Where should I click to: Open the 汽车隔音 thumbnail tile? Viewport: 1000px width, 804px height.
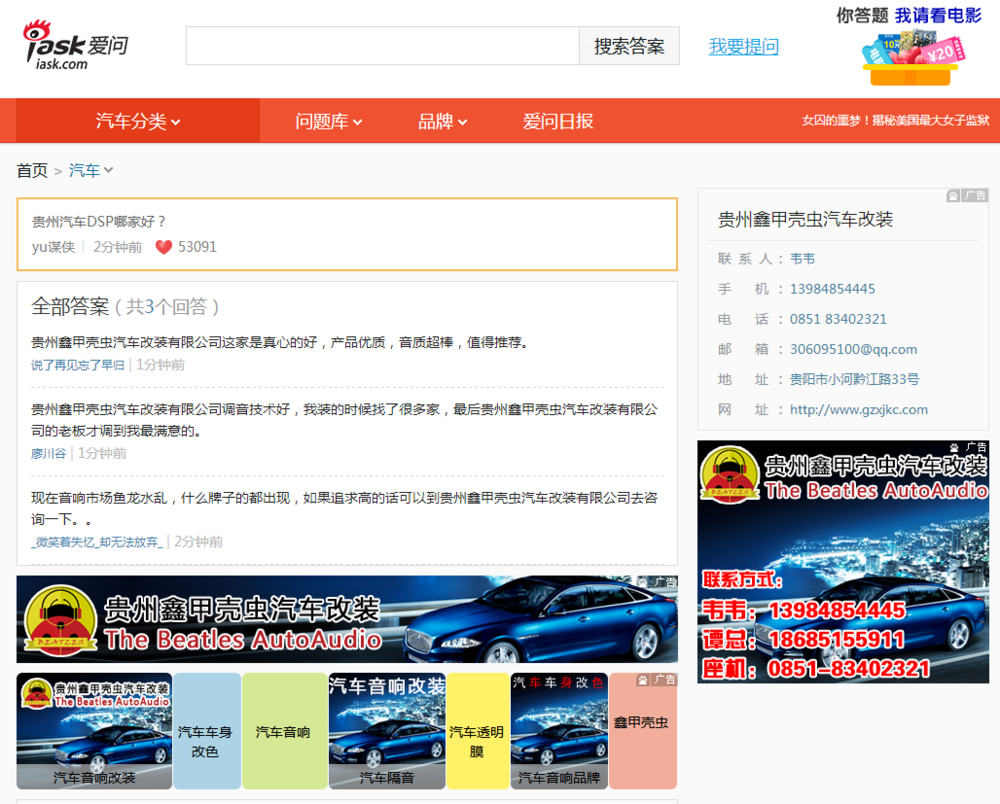[386, 731]
